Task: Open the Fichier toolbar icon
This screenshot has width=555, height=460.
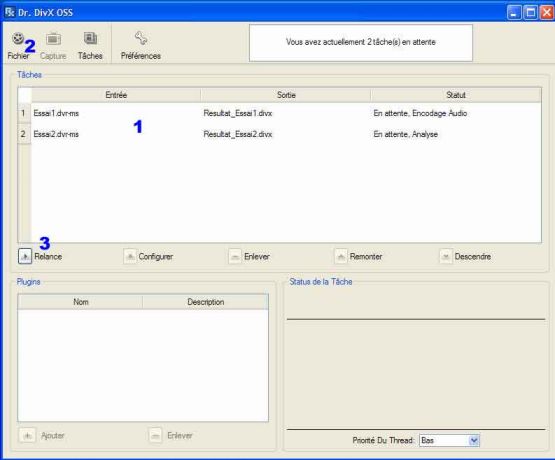Action: (x=18, y=38)
